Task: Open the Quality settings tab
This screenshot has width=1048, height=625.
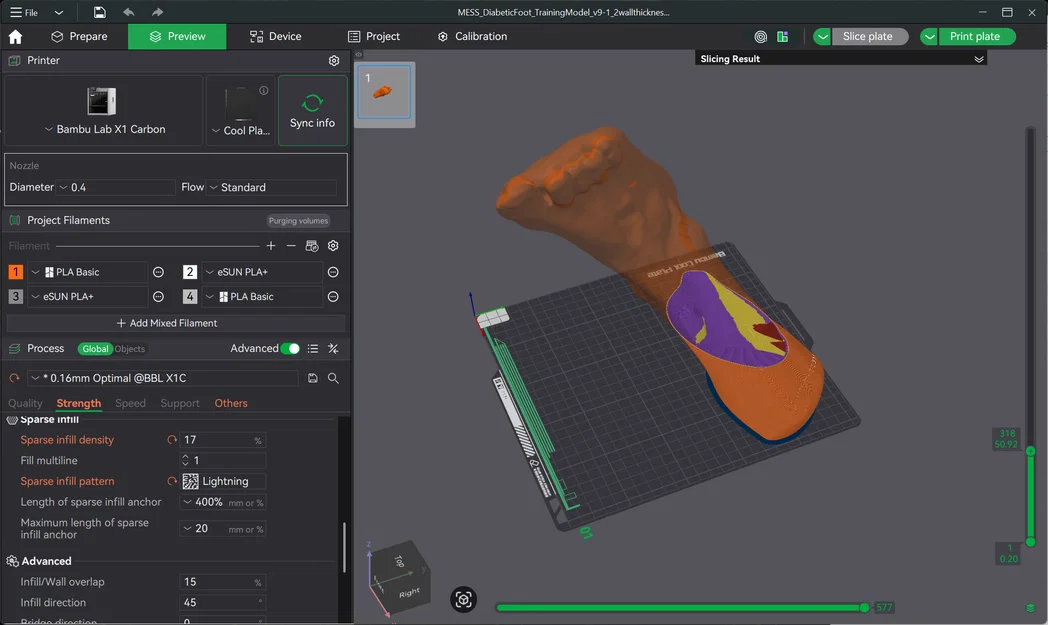Action: point(25,403)
